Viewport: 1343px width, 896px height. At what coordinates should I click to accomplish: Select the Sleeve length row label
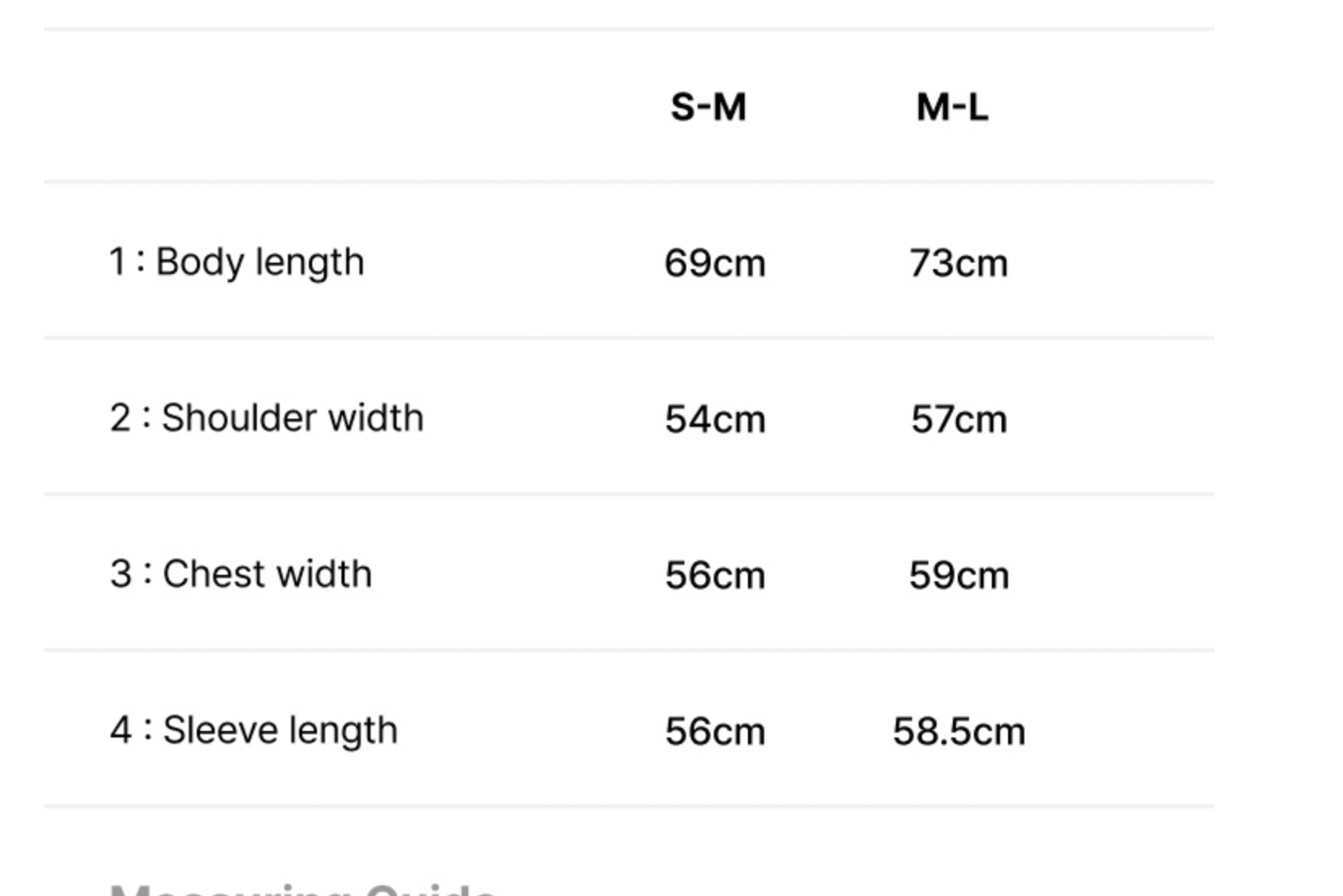254,731
